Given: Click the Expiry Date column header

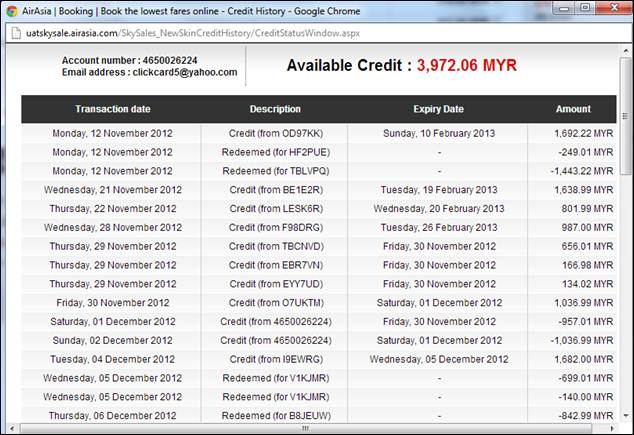Looking at the screenshot, I should click(x=438, y=109).
